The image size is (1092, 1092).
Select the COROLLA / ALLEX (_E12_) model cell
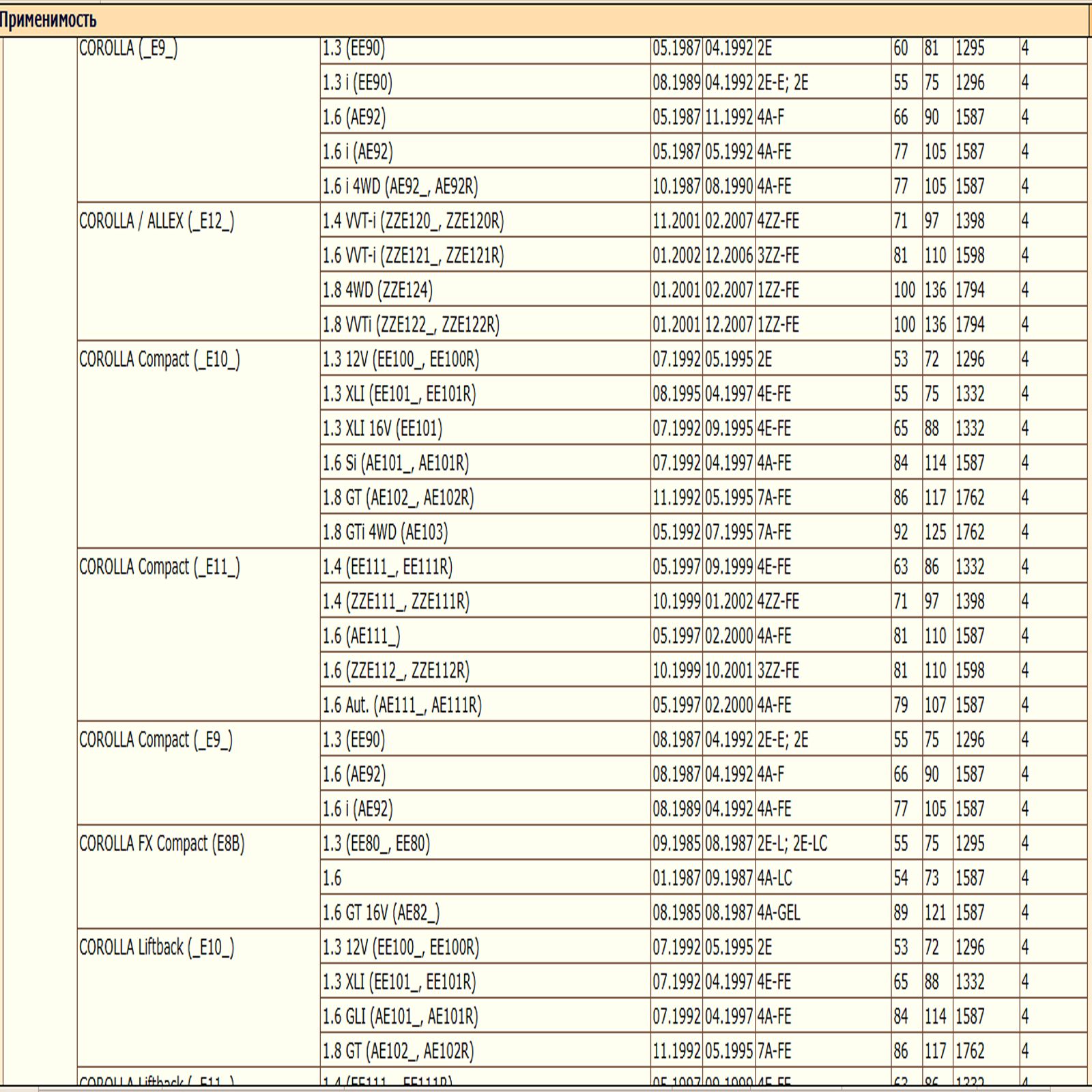(156, 221)
